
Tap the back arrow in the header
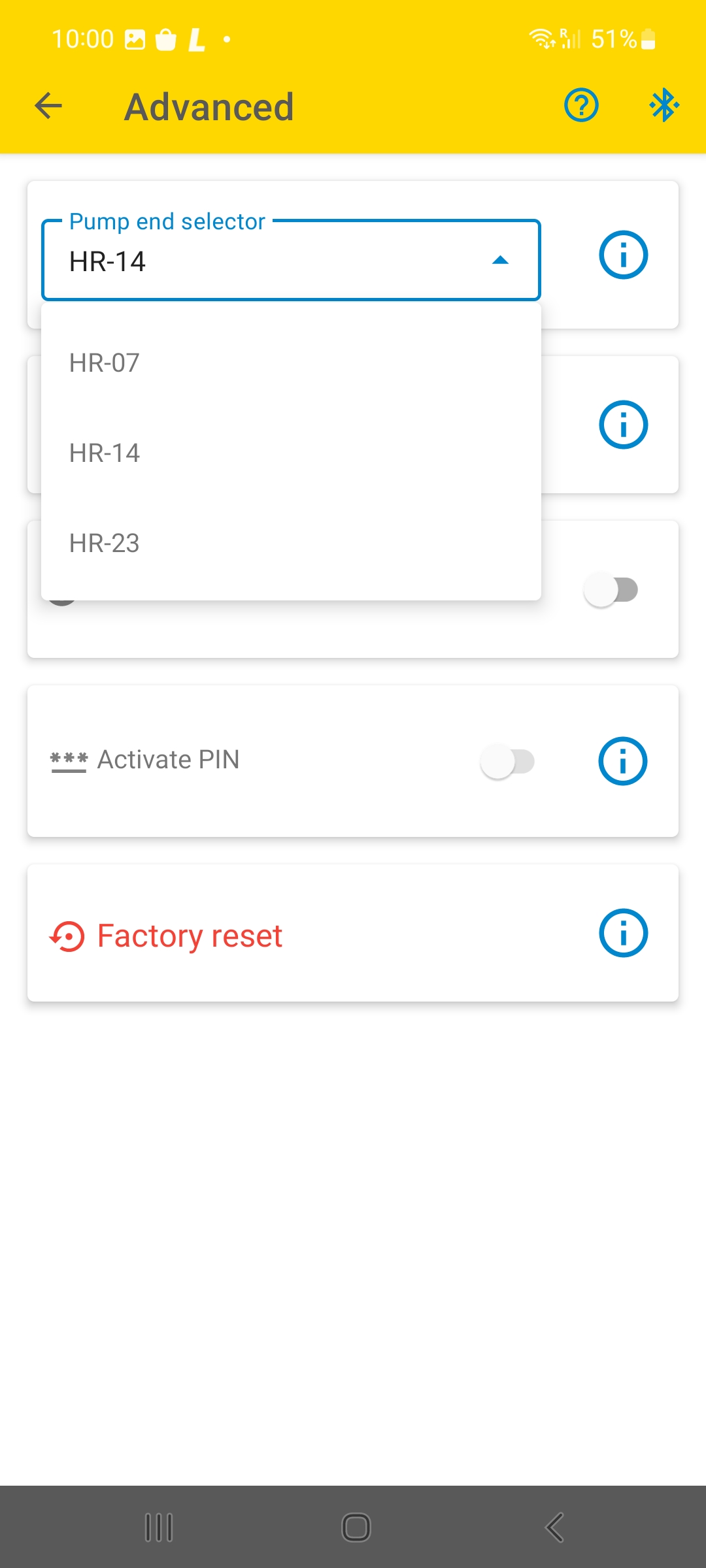(48, 106)
